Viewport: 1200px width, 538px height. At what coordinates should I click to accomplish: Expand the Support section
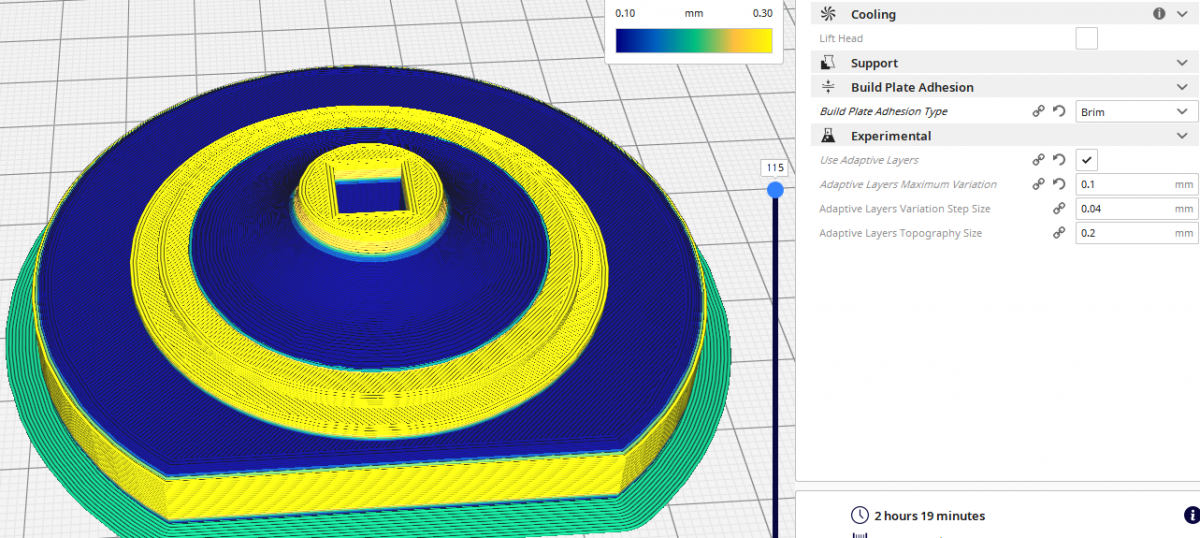(1183, 63)
